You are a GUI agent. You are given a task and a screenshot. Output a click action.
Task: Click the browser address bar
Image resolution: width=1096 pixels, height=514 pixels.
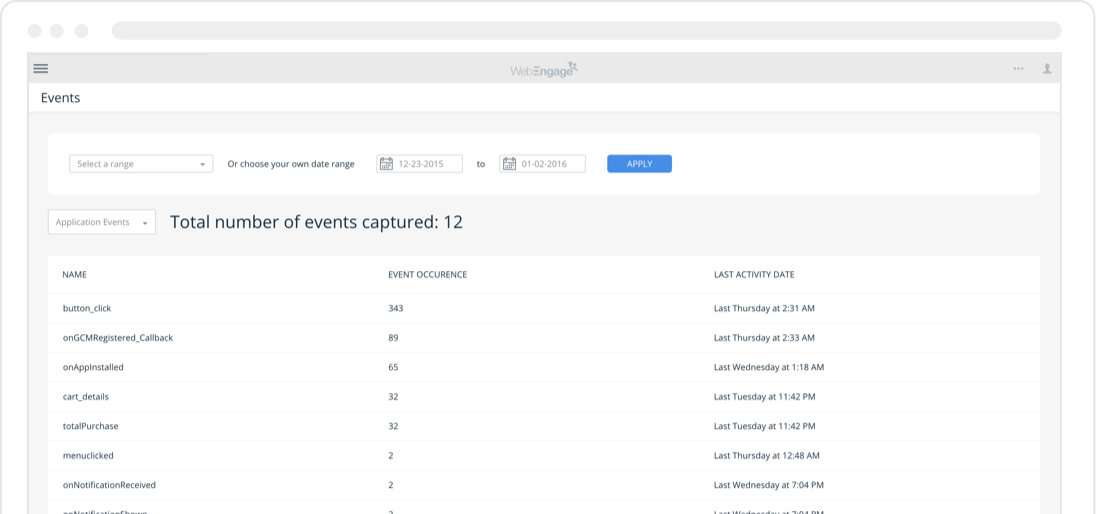tap(586, 31)
